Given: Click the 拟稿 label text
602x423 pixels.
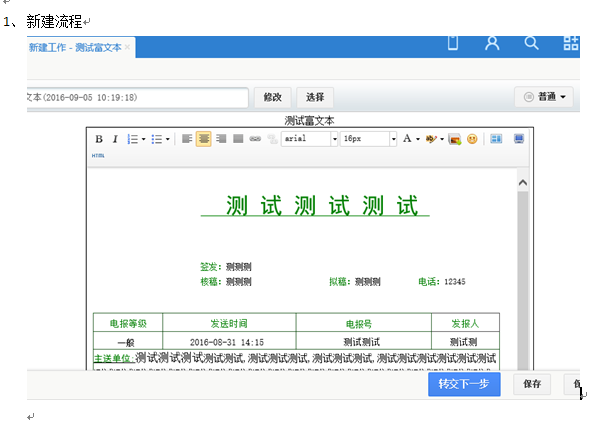Looking at the screenshot, I should pos(340,282).
